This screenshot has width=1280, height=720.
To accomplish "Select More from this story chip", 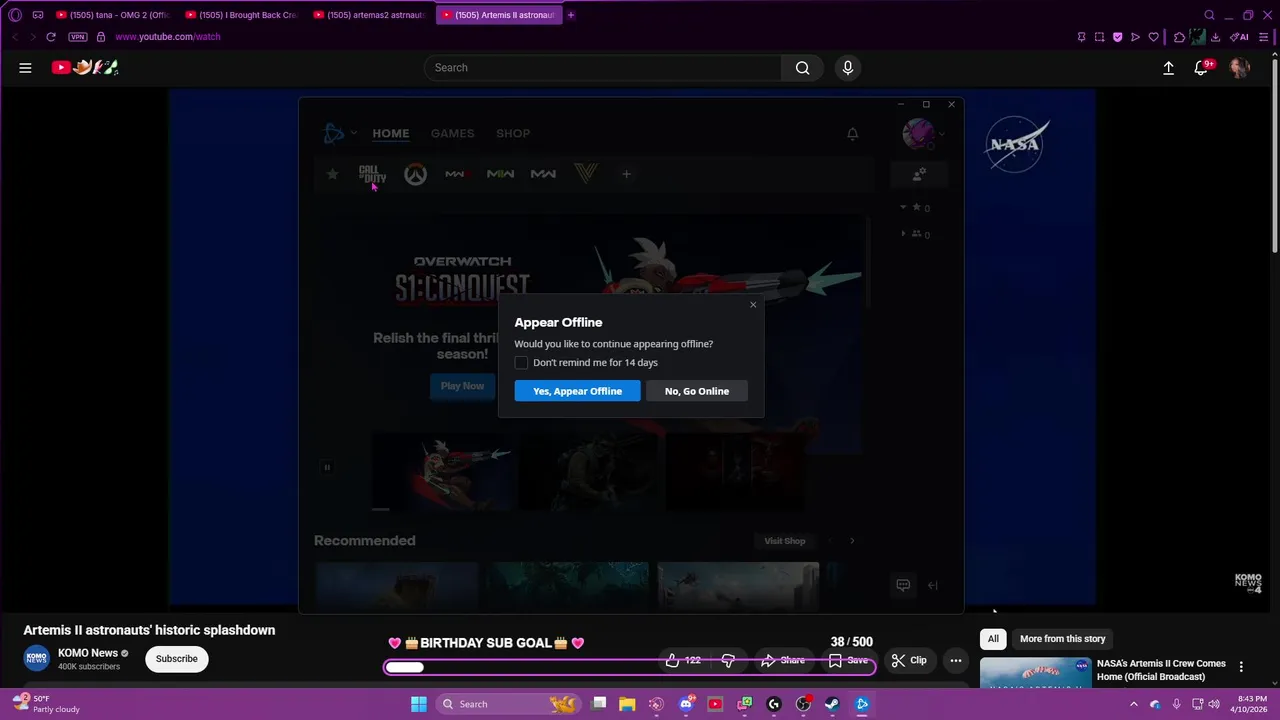I will pos(1062,639).
